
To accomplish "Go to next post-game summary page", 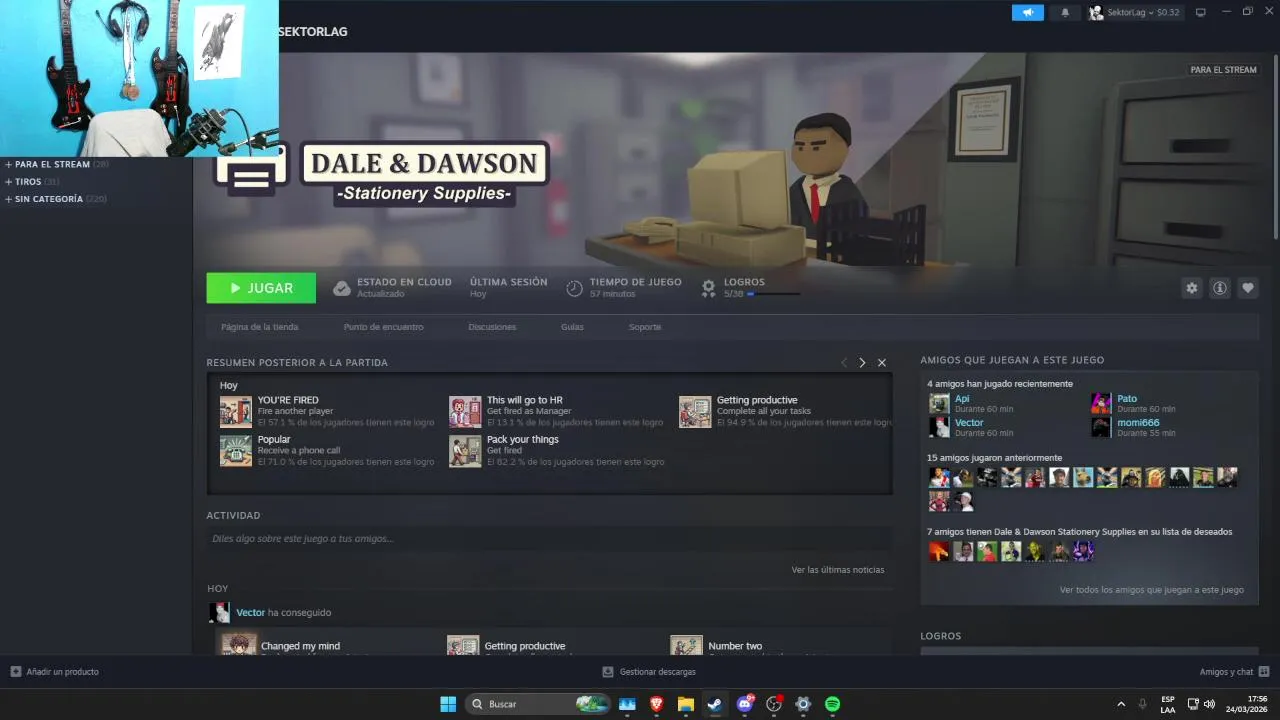I will point(862,362).
